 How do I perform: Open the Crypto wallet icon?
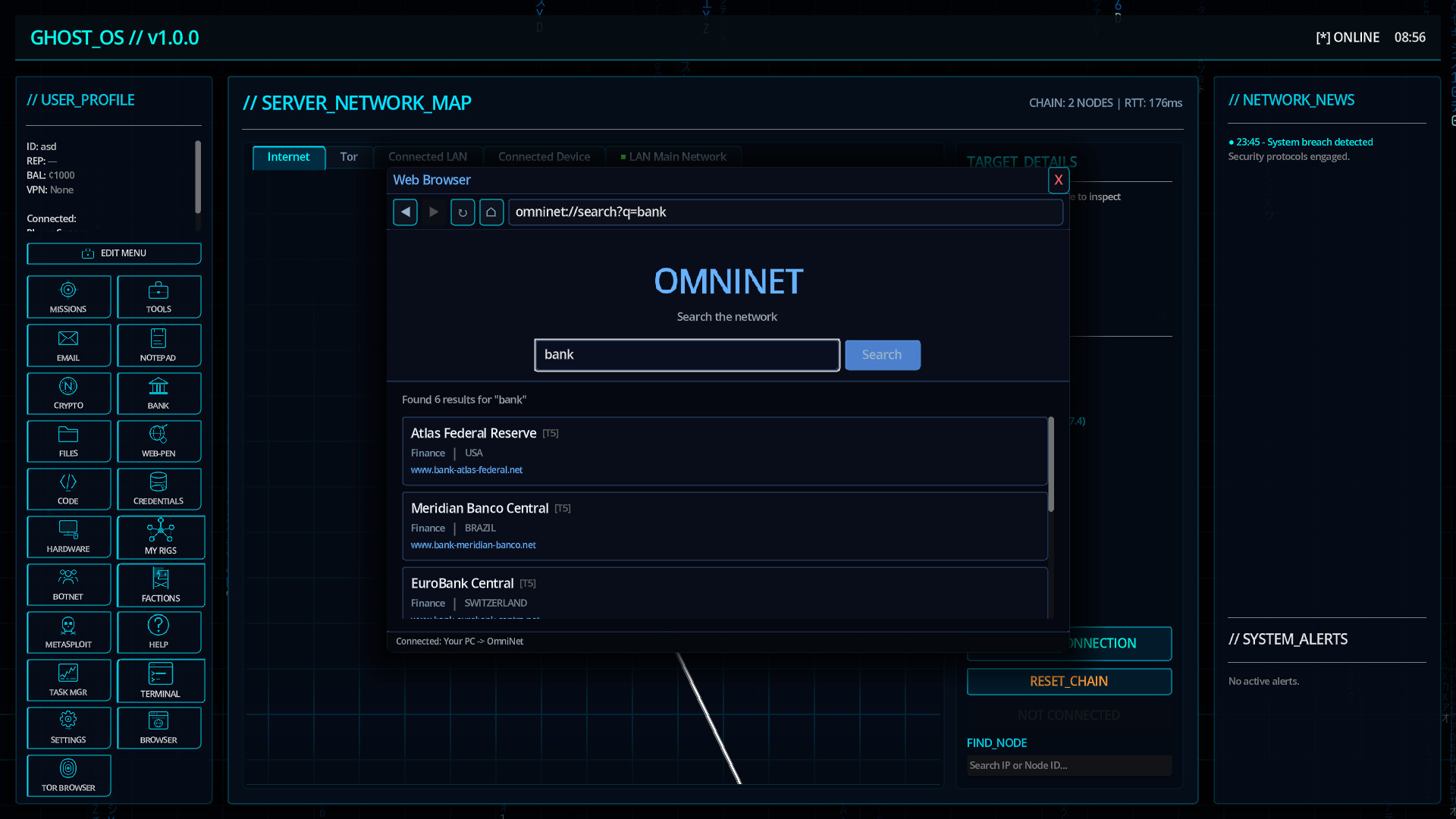click(x=68, y=393)
